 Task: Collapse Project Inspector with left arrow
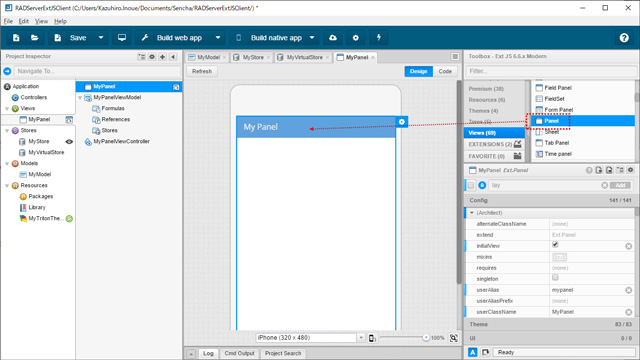click(x=173, y=57)
